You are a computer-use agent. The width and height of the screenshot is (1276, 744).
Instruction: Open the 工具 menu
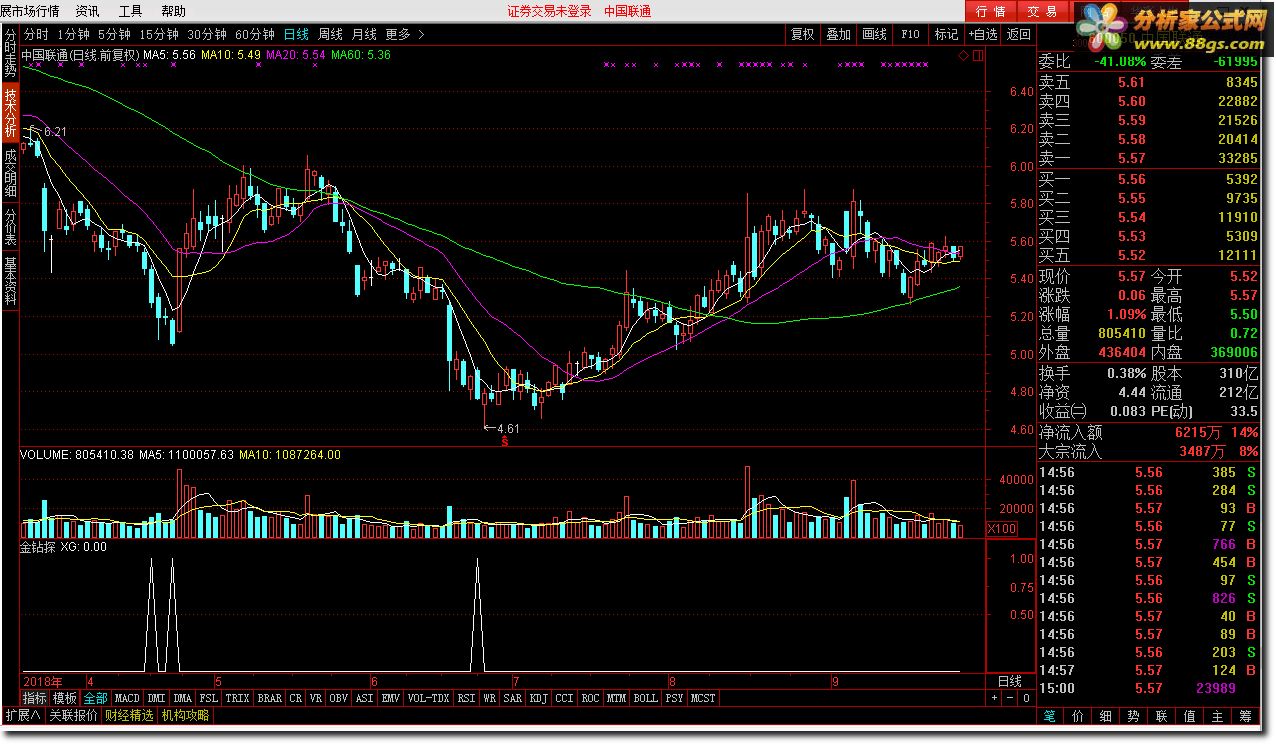point(130,11)
